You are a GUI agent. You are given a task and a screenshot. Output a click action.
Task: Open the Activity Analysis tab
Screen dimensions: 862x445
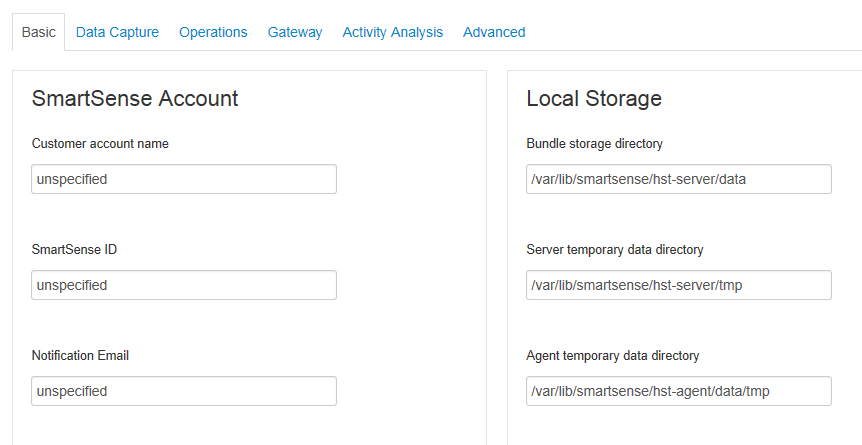click(x=392, y=32)
